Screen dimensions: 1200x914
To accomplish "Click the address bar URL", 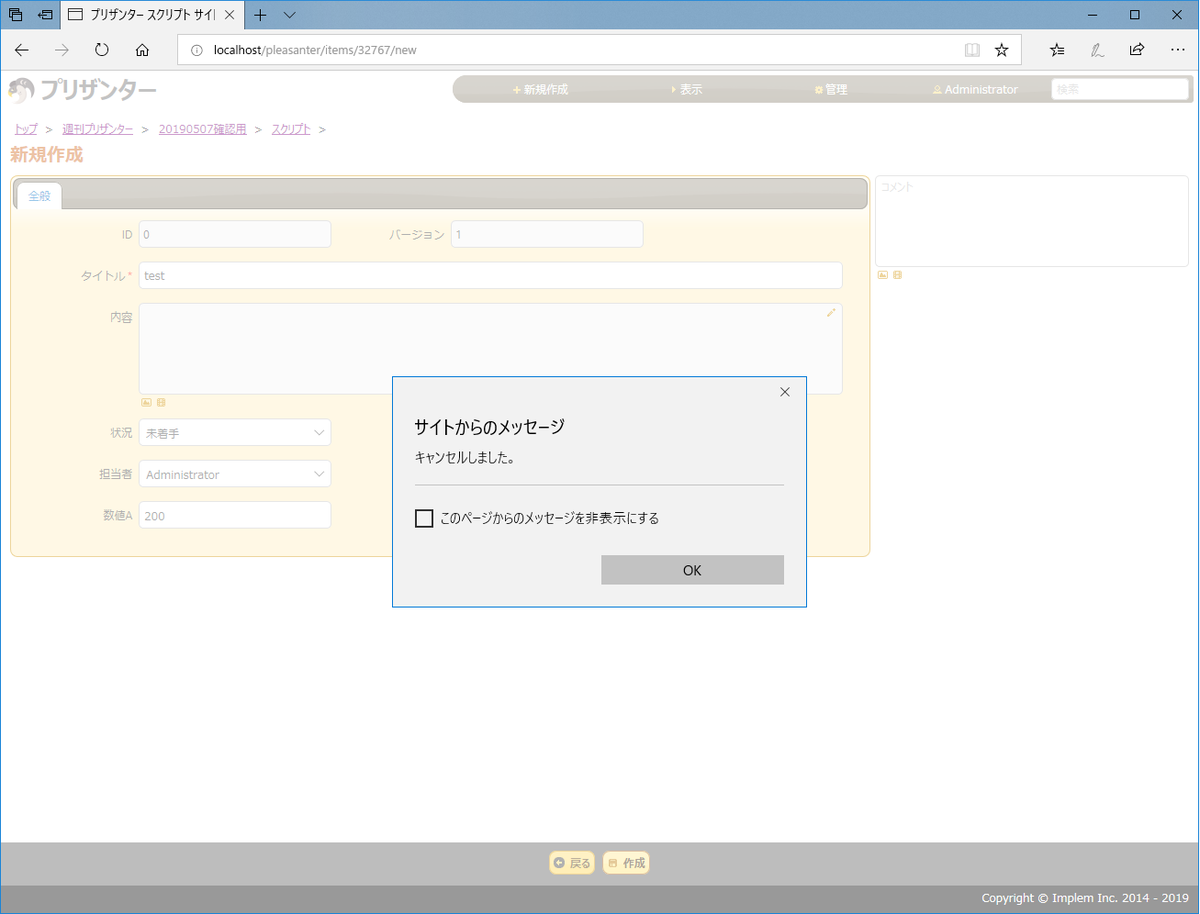I will (315, 50).
